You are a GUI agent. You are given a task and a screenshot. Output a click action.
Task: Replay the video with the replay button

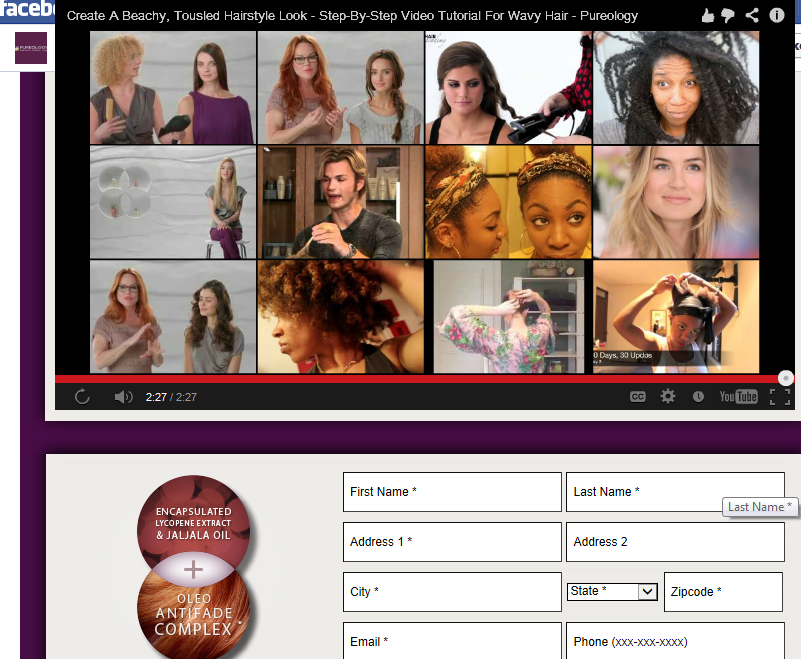coord(82,397)
